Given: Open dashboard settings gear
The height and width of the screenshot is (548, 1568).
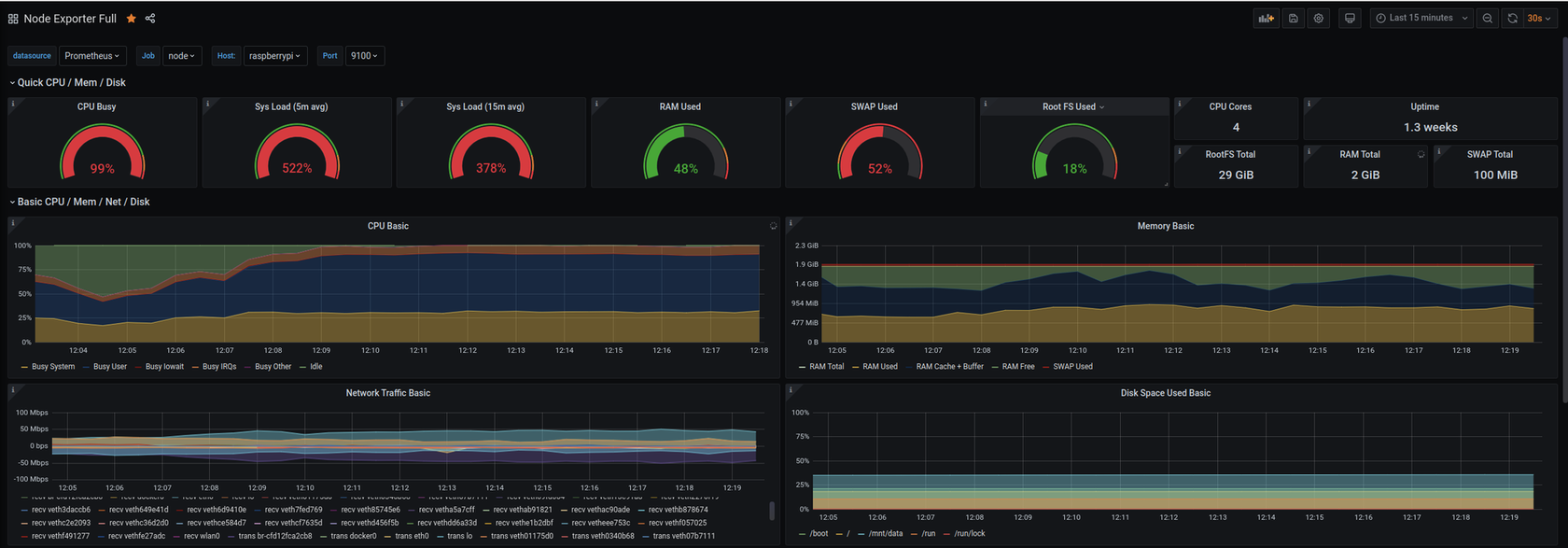Looking at the screenshot, I should (1319, 18).
